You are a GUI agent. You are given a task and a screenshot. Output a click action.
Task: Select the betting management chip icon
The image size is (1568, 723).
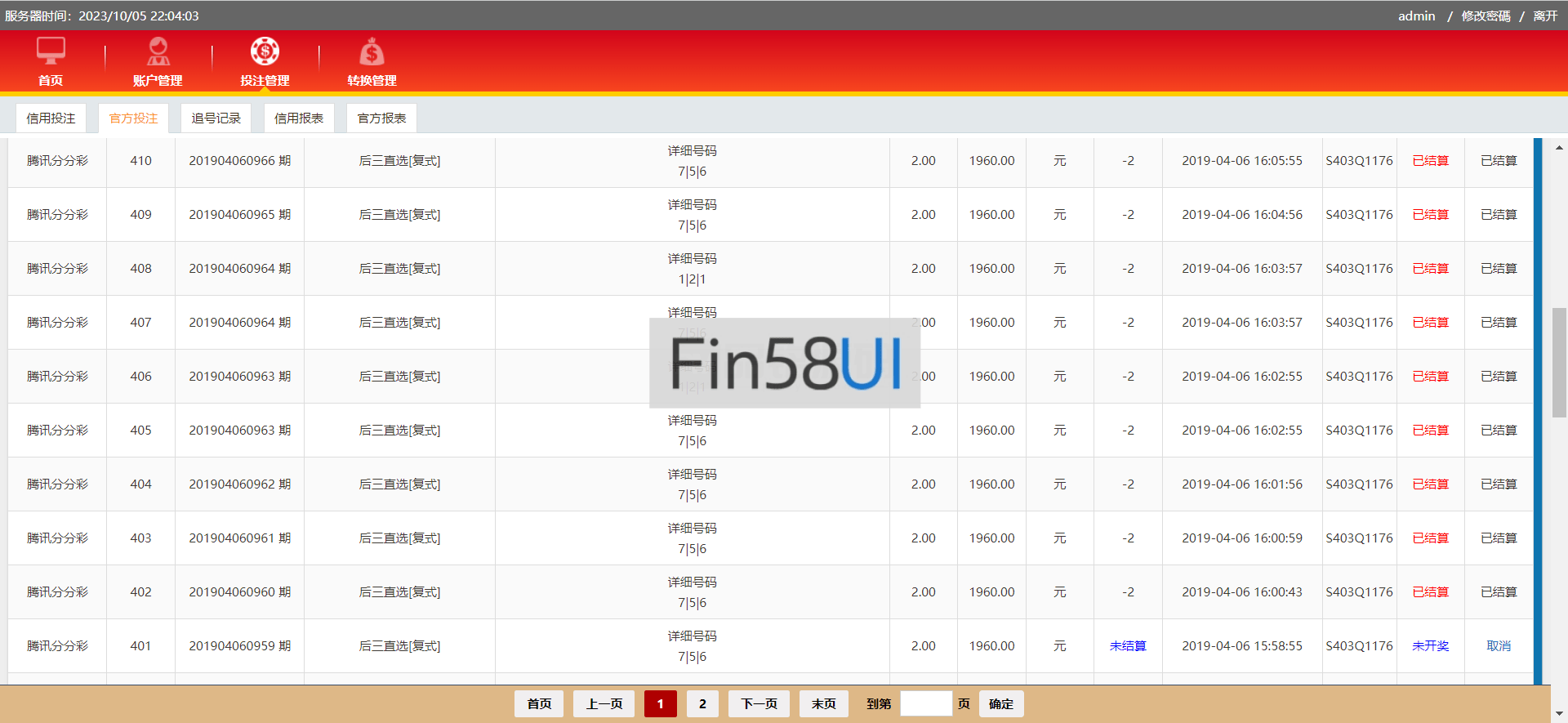tap(265, 51)
